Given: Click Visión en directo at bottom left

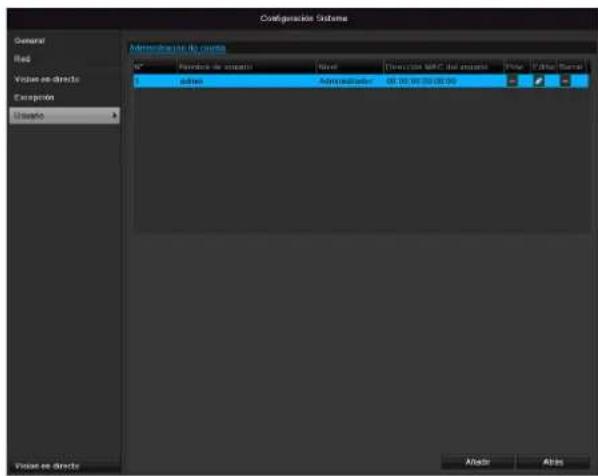Looking at the screenshot, I should point(47,466).
